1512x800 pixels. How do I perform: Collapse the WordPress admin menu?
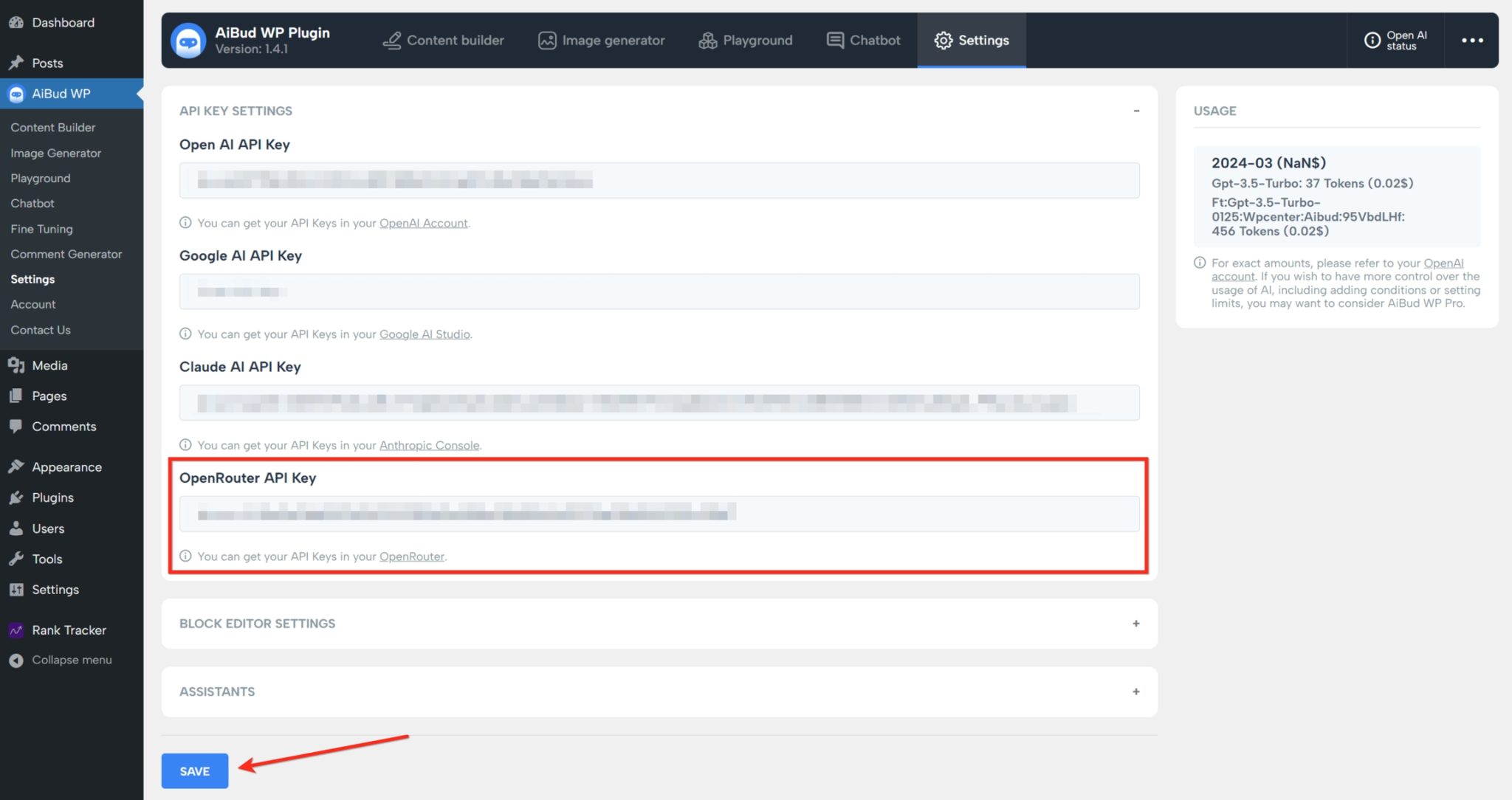[x=71, y=659]
